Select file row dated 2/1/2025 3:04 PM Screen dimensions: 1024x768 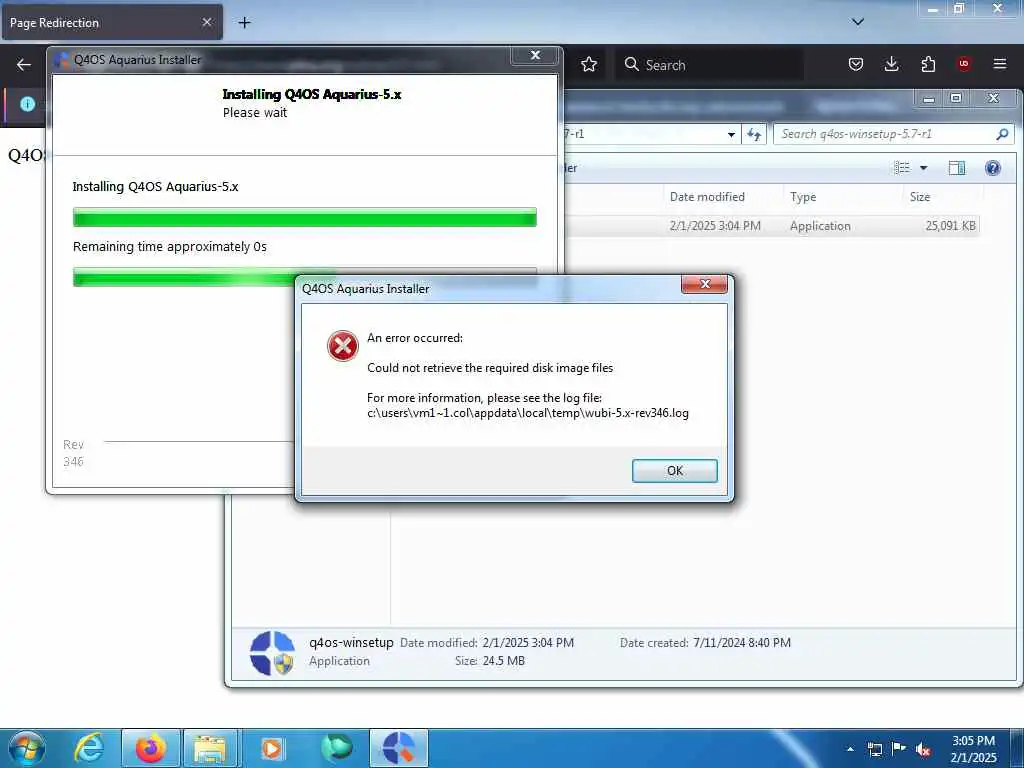click(x=771, y=226)
